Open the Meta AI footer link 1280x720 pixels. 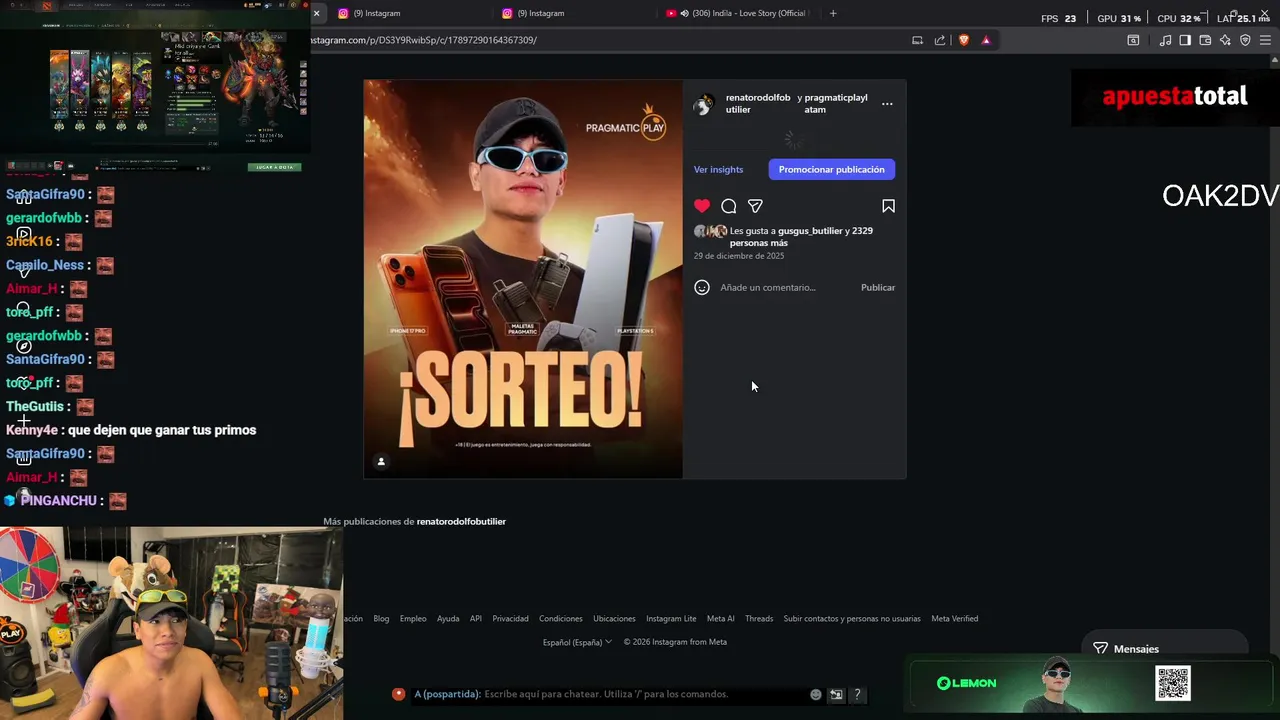point(721,618)
